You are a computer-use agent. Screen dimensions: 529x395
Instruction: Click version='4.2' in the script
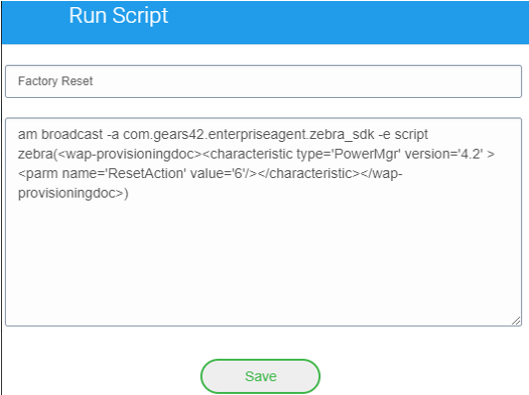click(444, 154)
